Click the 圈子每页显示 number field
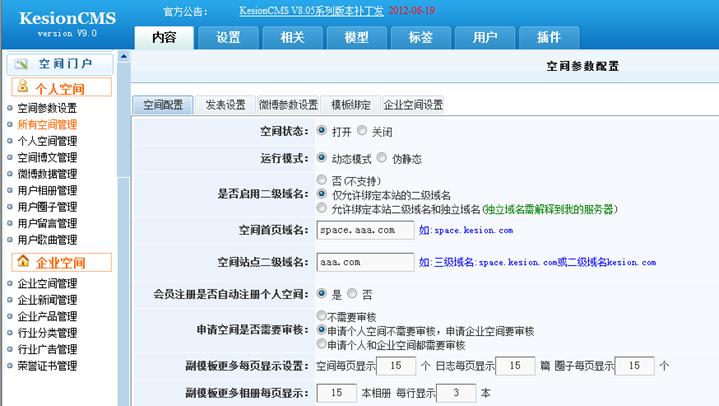The image size is (719, 406). click(634, 366)
